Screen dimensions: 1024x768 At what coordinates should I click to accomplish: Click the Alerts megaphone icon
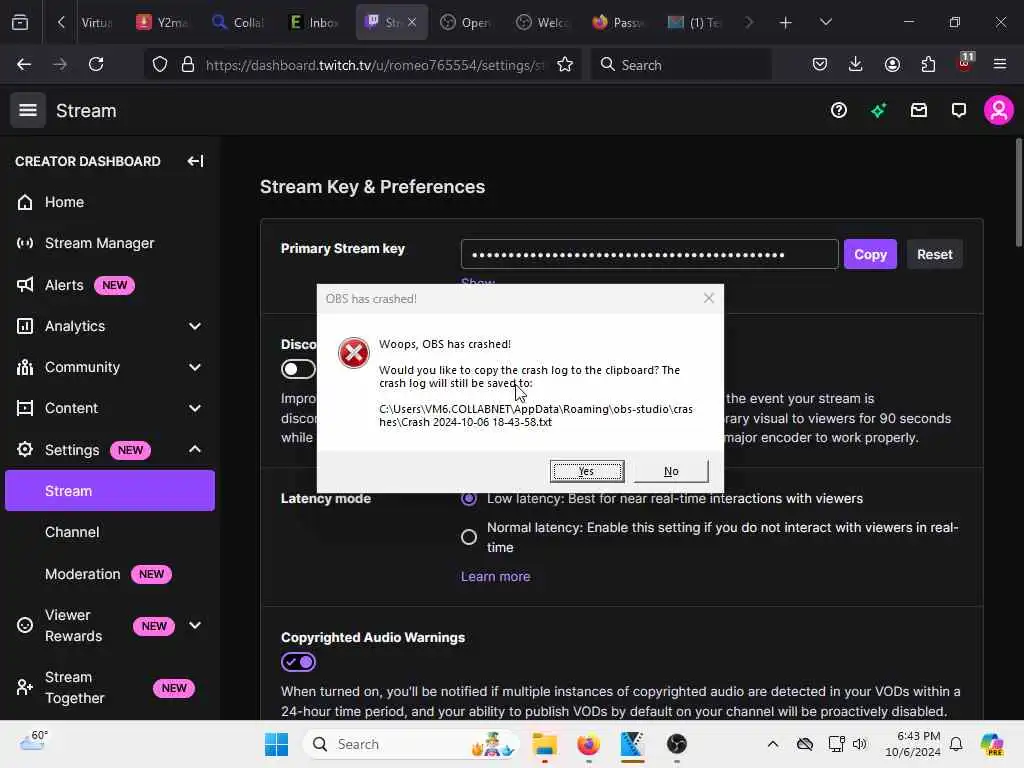(25, 285)
